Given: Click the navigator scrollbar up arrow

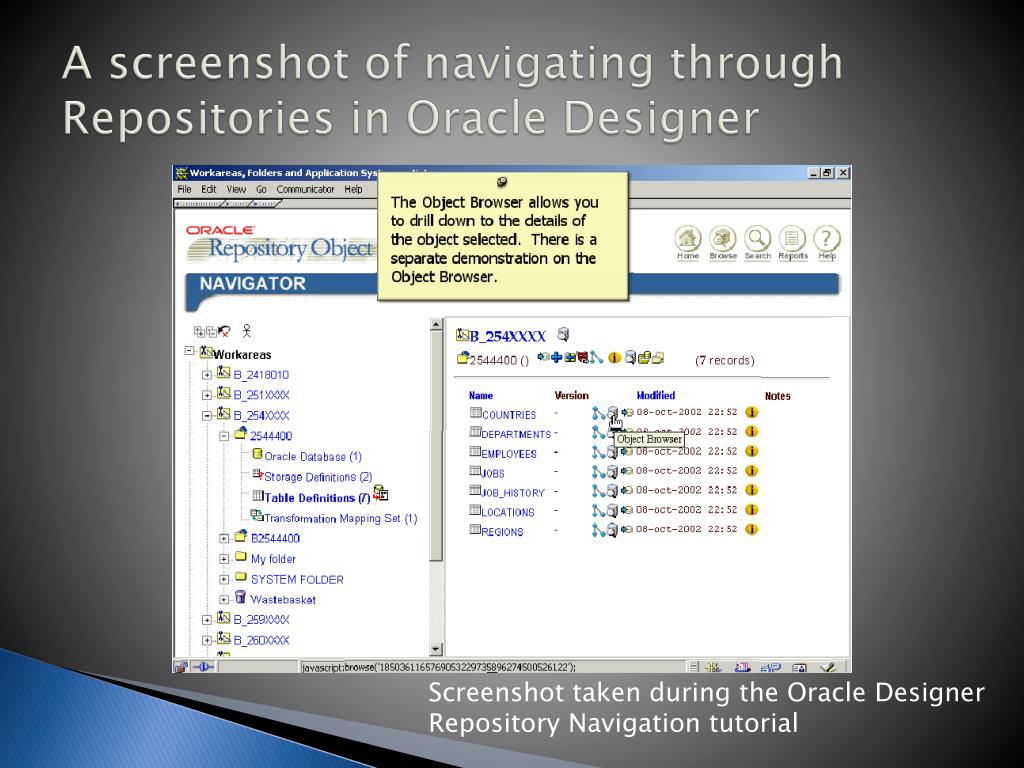Looking at the screenshot, I should (436, 324).
